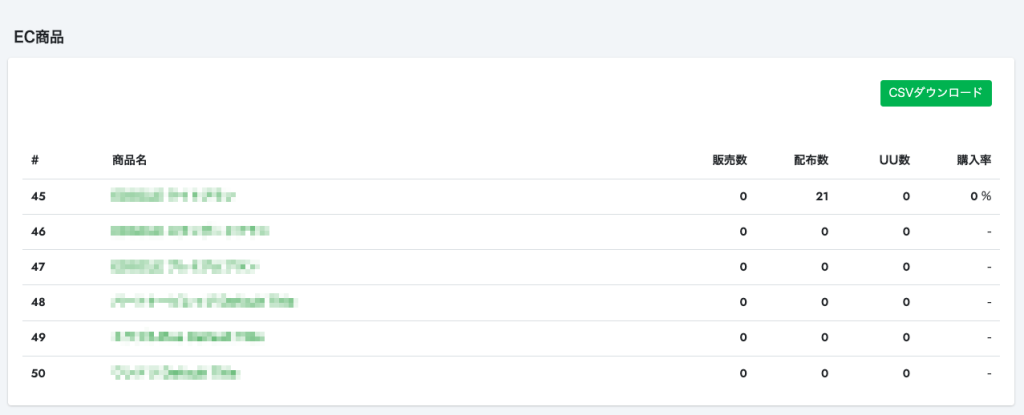Click the # column header
The image size is (1024, 415).
pyautogui.click(x=35, y=160)
